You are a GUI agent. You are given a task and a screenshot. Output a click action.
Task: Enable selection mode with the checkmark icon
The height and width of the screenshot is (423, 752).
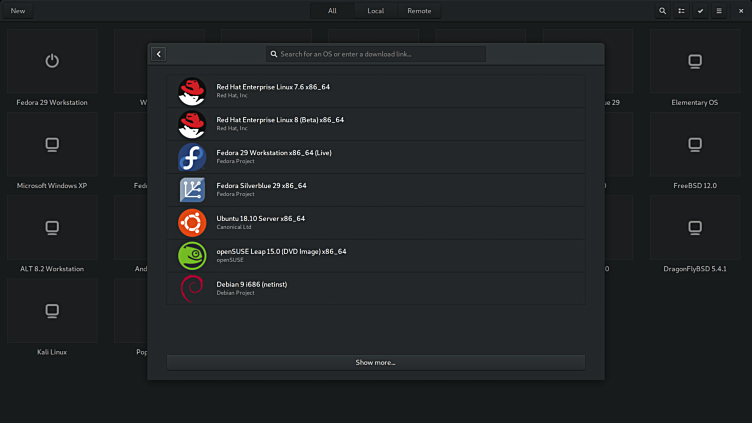click(x=700, y=11)
